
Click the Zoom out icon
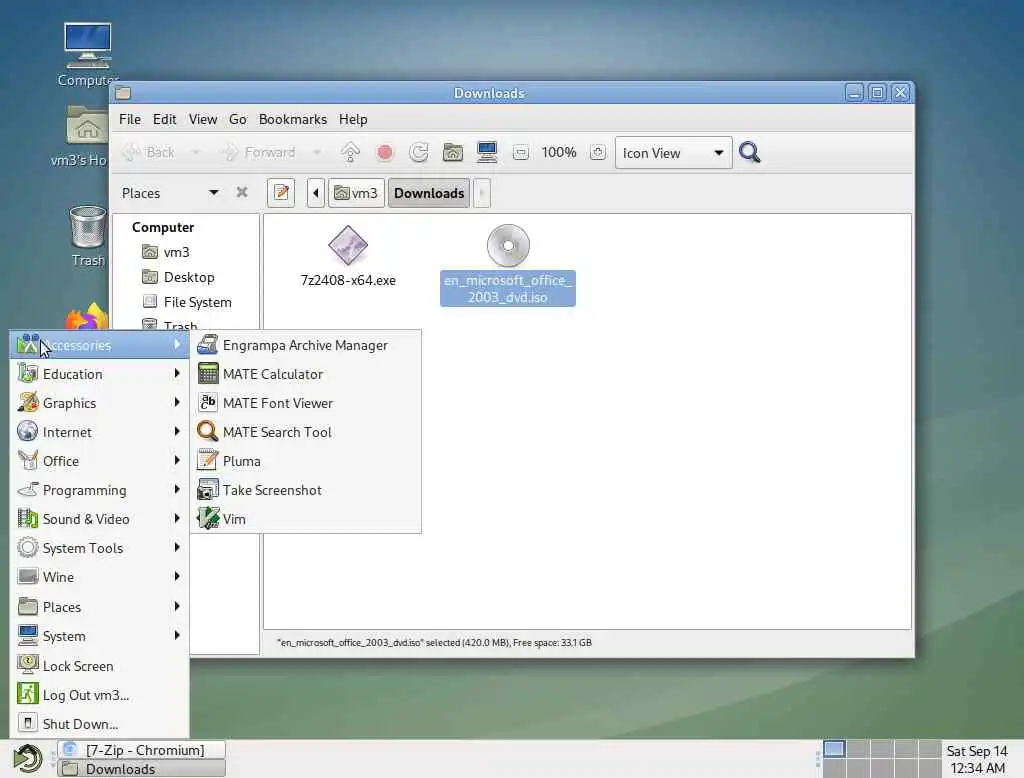point(520,153)
